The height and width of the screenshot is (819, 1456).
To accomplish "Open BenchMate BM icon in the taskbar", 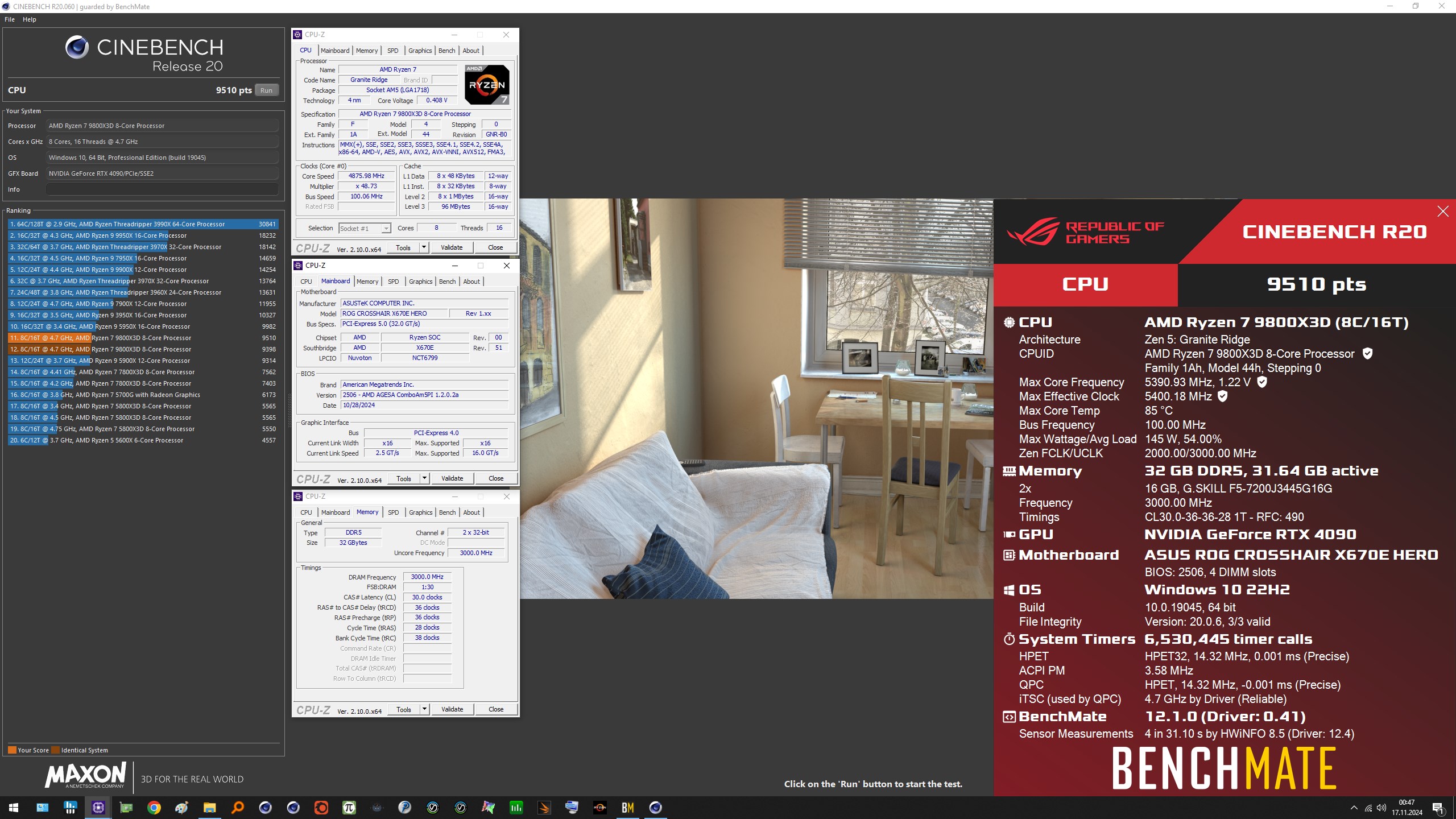I will pyautogui.click(x=628, y=808).
